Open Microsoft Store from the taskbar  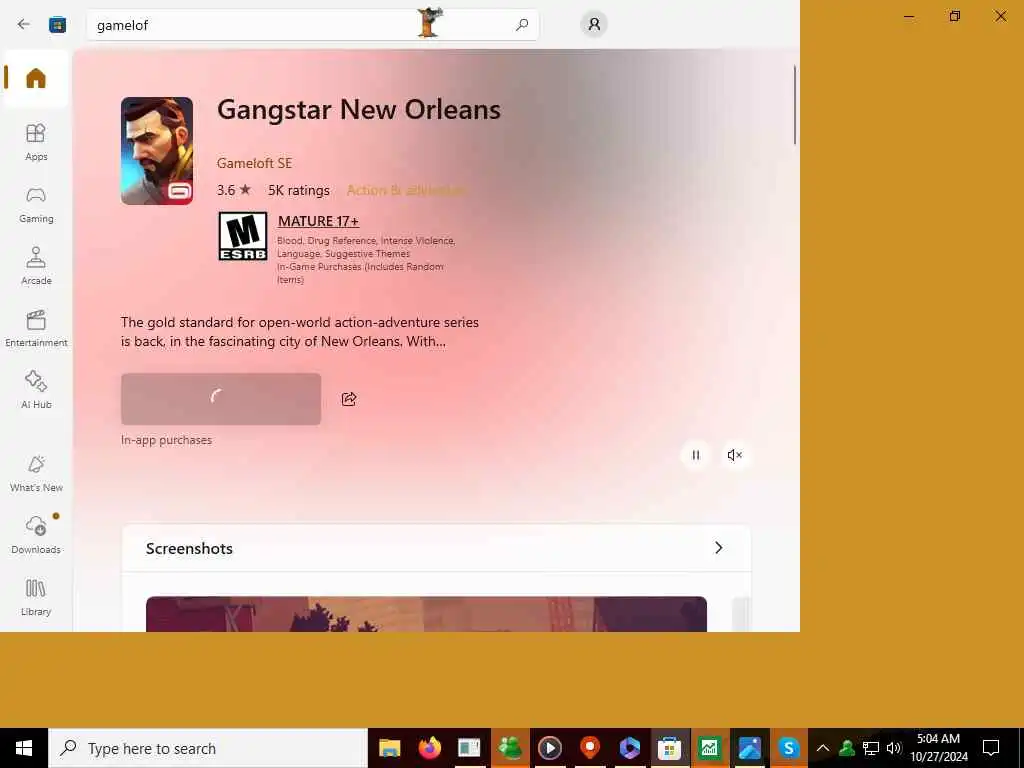pos(669,748)
